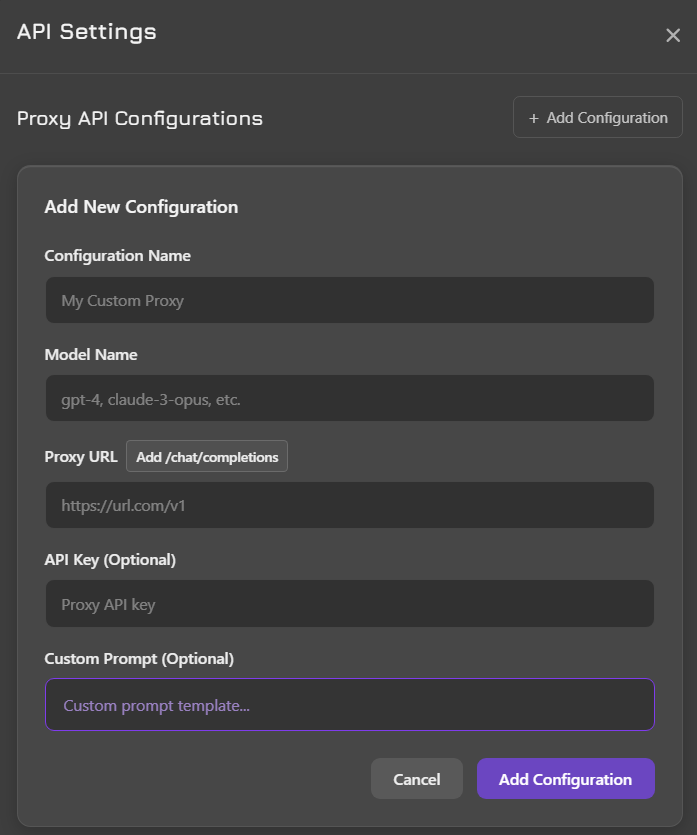Screen dimensions: 697x835
Task: Click into the Model Name field
Action: [x=349, y=399]
